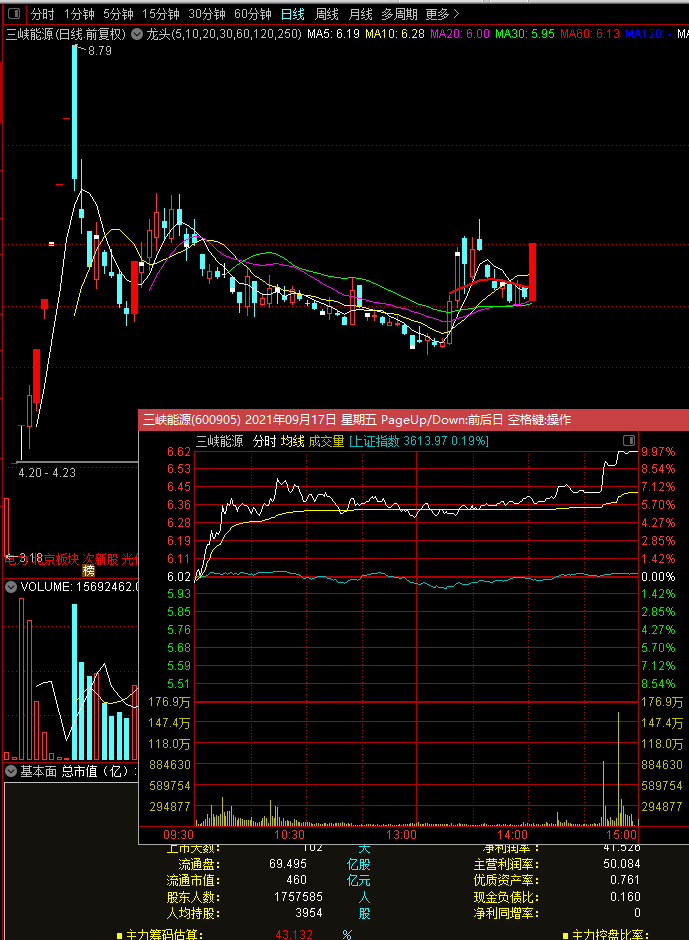Switch to the 日线 daily chart tab
Viewport: 689px width, 940px height.
[x=292, y=14]
